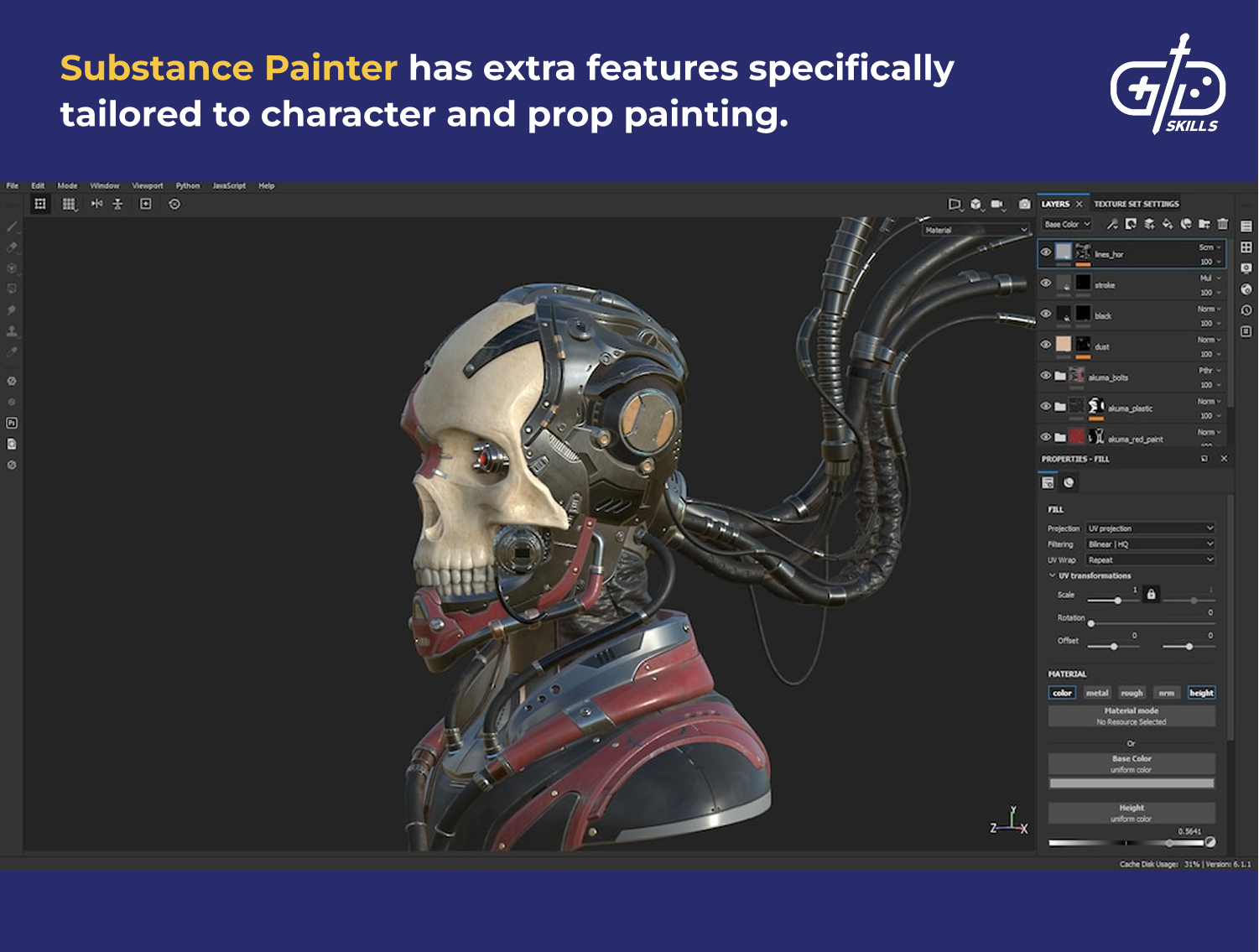Click the Base Color uniform color button
Viewport: 1259px width, 952px height.
pos(1132,763)
